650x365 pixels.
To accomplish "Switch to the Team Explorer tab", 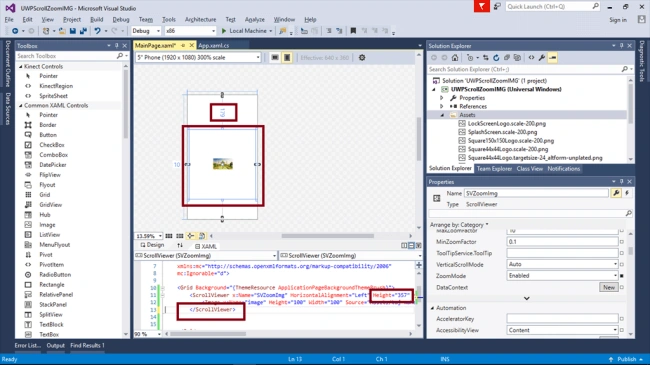I will (494, 169).
